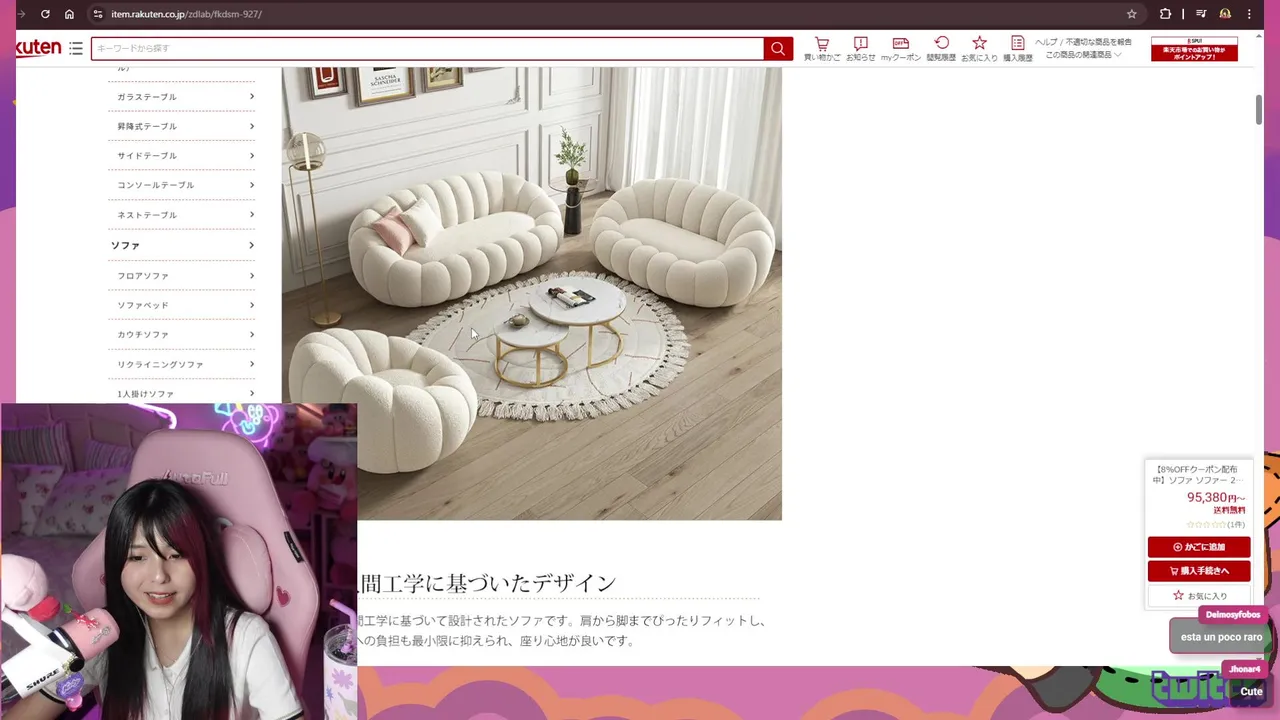Click the お気に入り button in product widget
The width and height of the screenshot is (1280, 720).
[x=1199, y=596]
